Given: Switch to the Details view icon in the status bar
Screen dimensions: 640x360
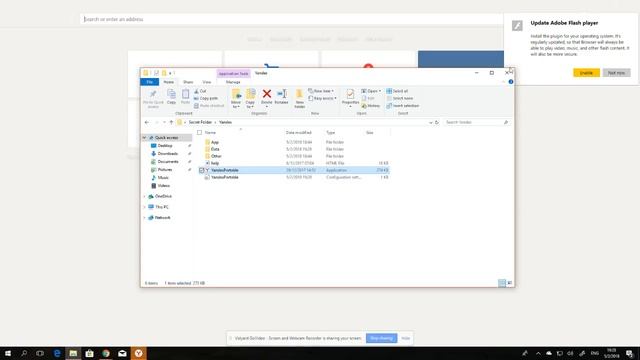Looking at the screenshot, I should [x=502, y=283].
